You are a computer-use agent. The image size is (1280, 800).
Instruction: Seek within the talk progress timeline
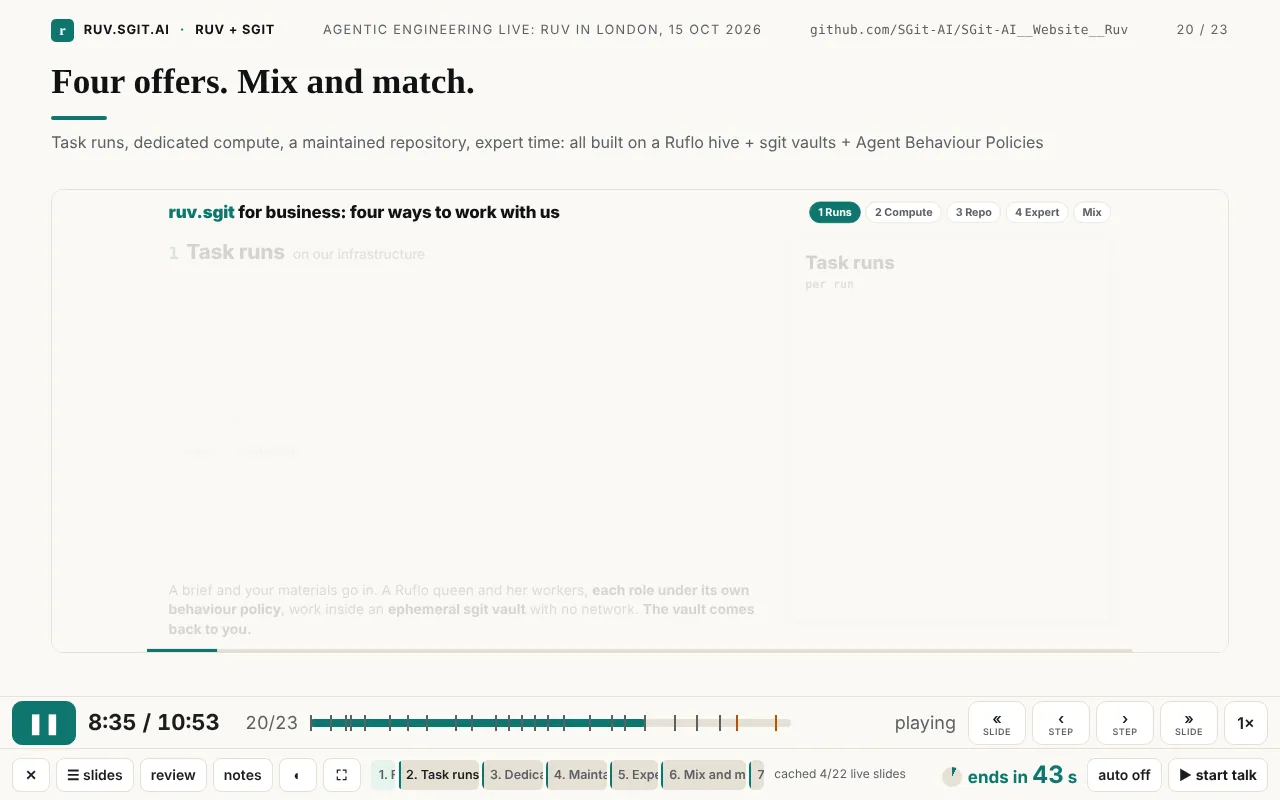[x=550, y=723]
